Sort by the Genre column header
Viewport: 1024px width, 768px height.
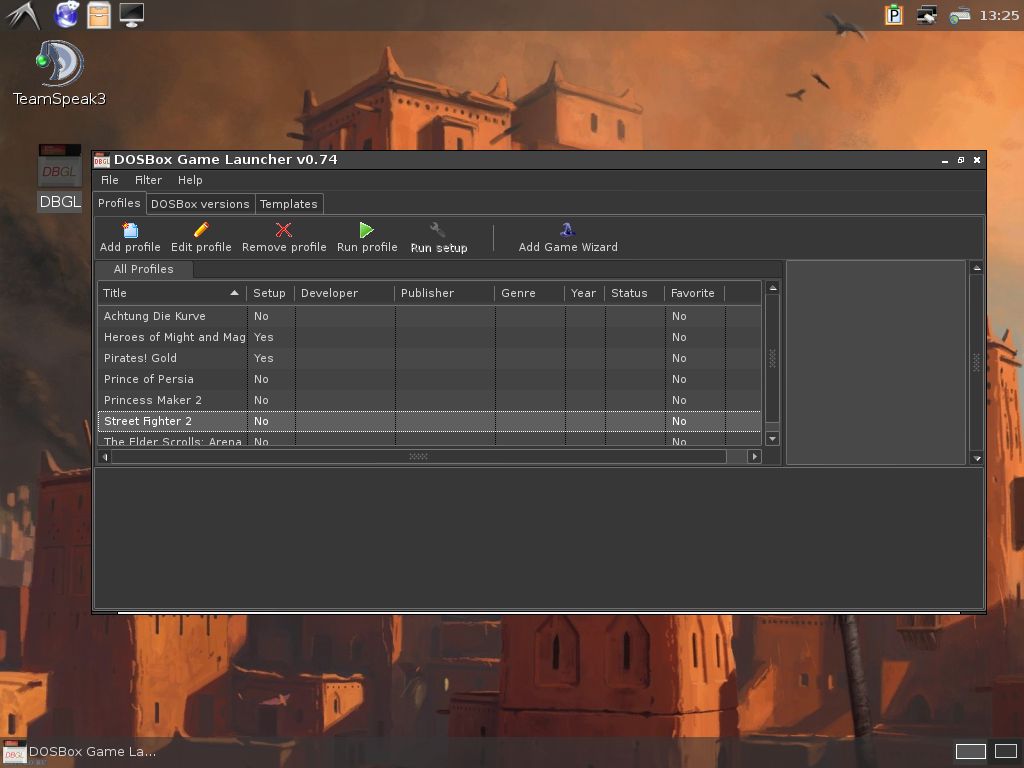pyautogui.click(x=530, y=293)
